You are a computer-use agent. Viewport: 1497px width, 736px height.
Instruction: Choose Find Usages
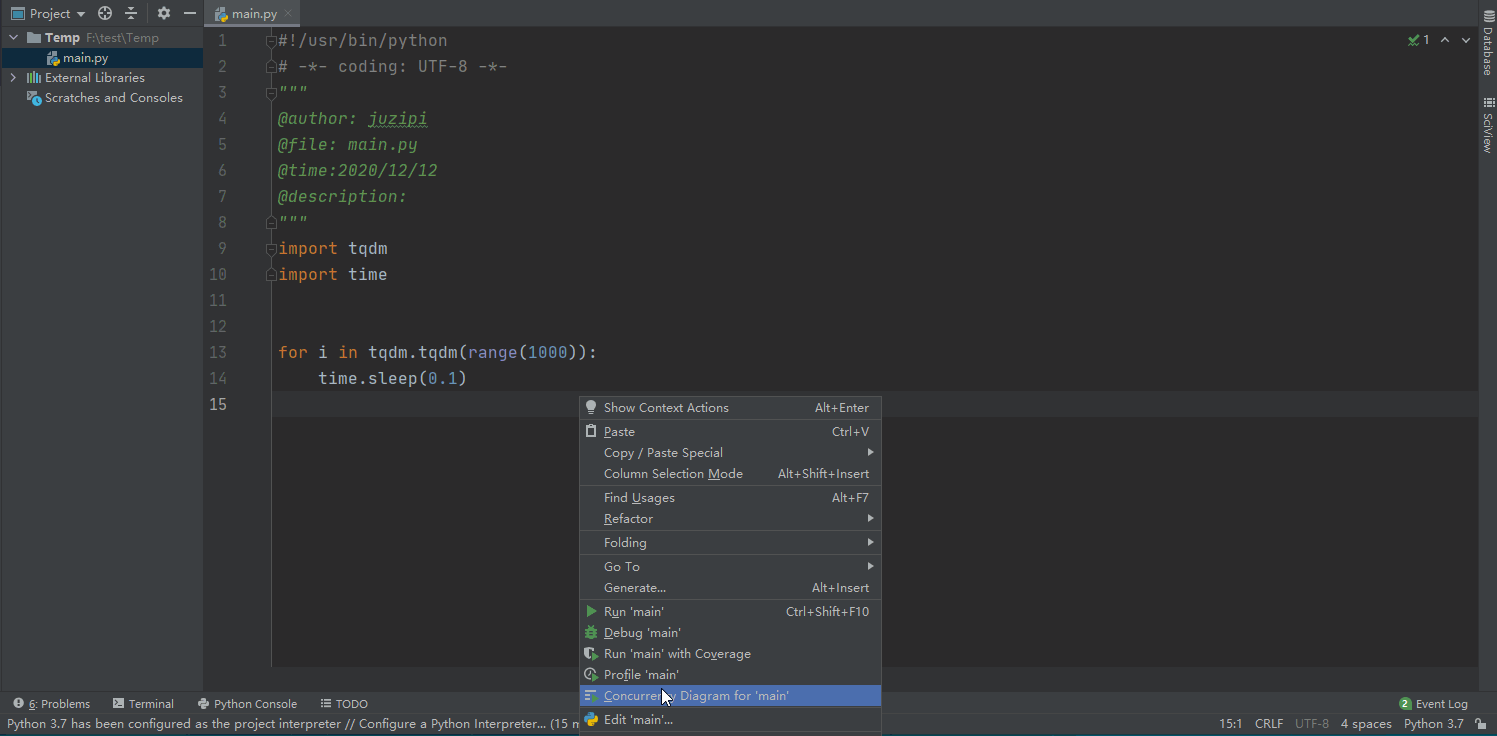pos(730,498)
